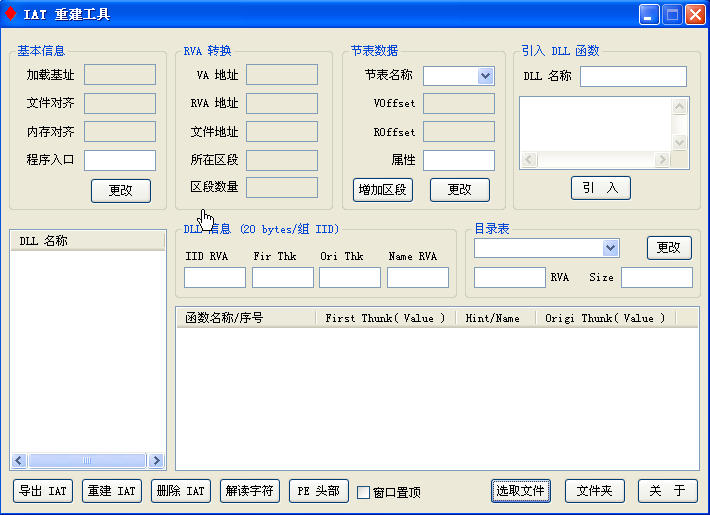Click the 增加区段 button
Screen dimensions: 710x515
coord(383,190)
